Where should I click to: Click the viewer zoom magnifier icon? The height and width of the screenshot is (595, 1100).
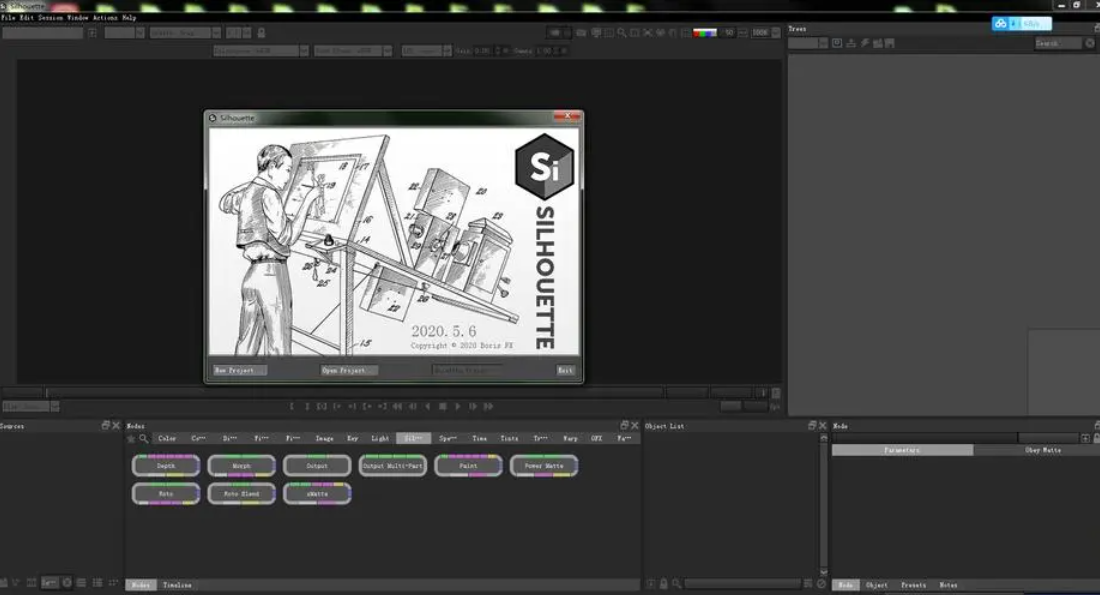pos(622,32)
